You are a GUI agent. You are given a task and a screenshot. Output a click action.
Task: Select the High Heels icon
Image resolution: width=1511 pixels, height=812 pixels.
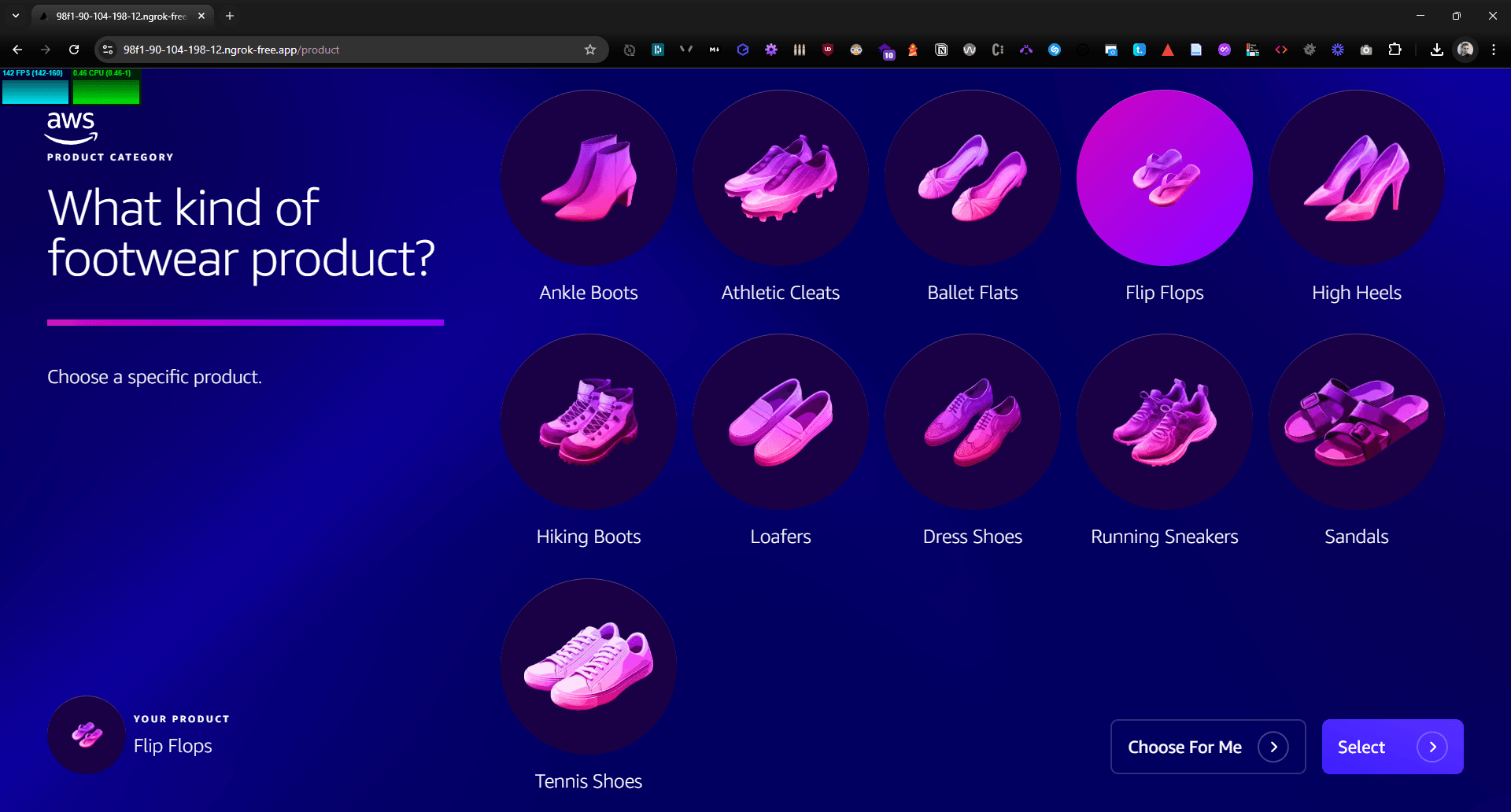tap(1356, 178)
